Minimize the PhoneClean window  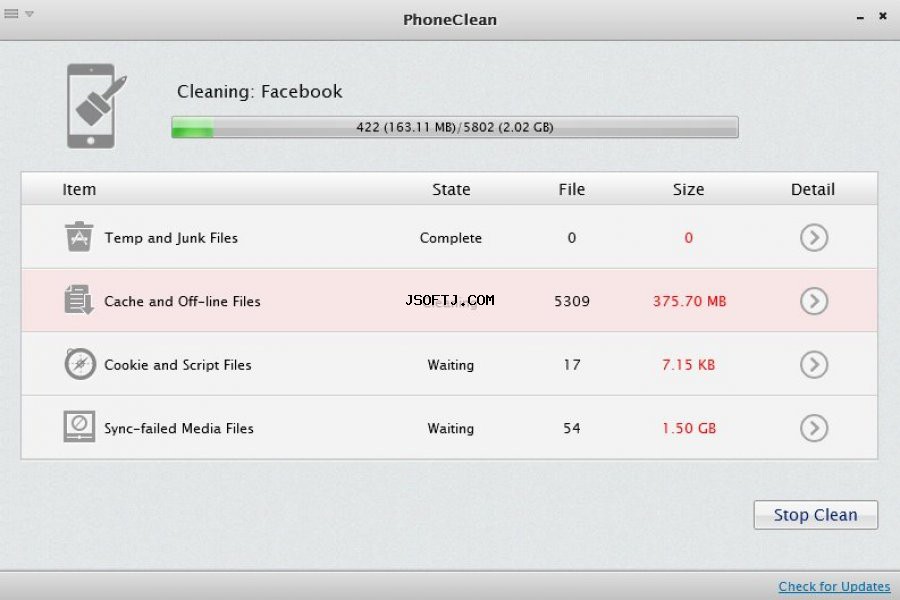pos(860,18)
